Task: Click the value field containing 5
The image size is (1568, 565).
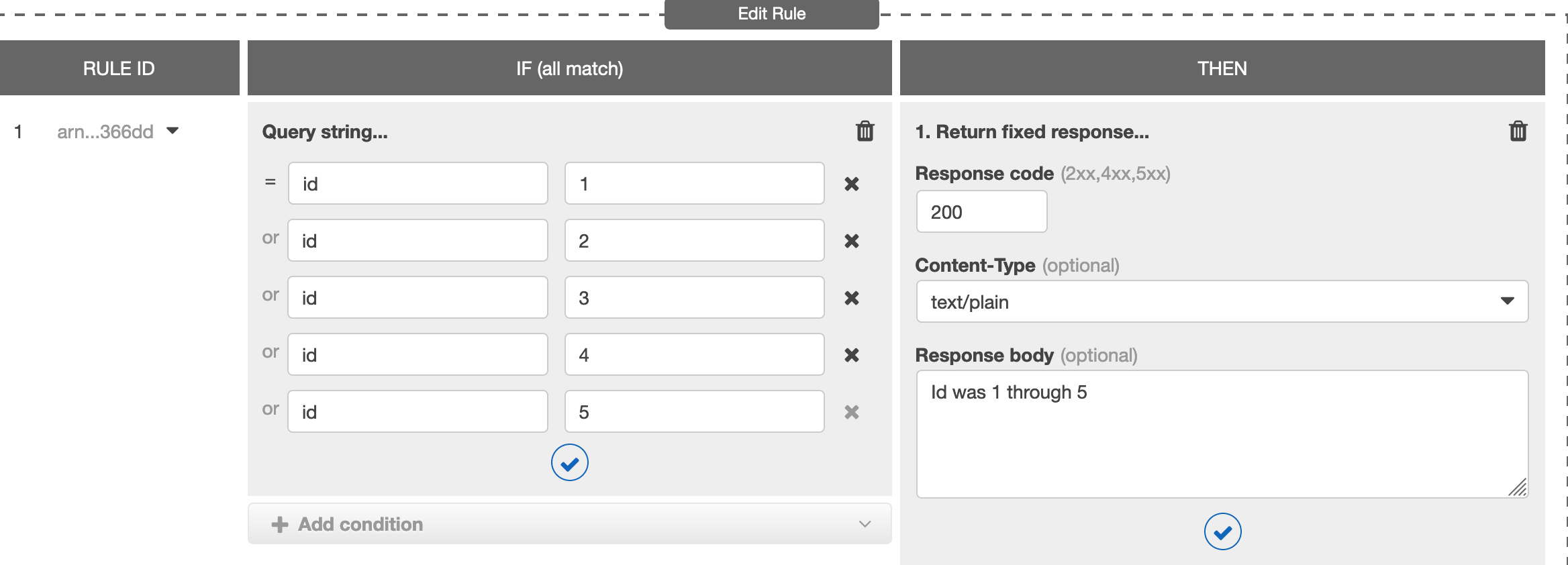Action: (694, 412)
